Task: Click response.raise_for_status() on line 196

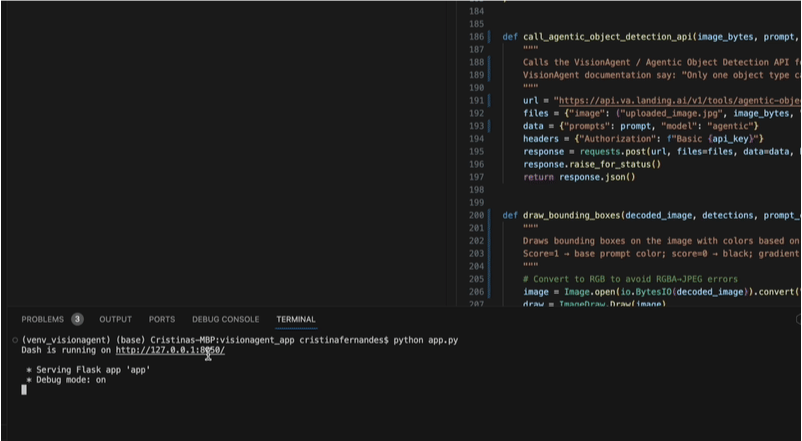Action: pyautogui.click(x=592, y=164)
